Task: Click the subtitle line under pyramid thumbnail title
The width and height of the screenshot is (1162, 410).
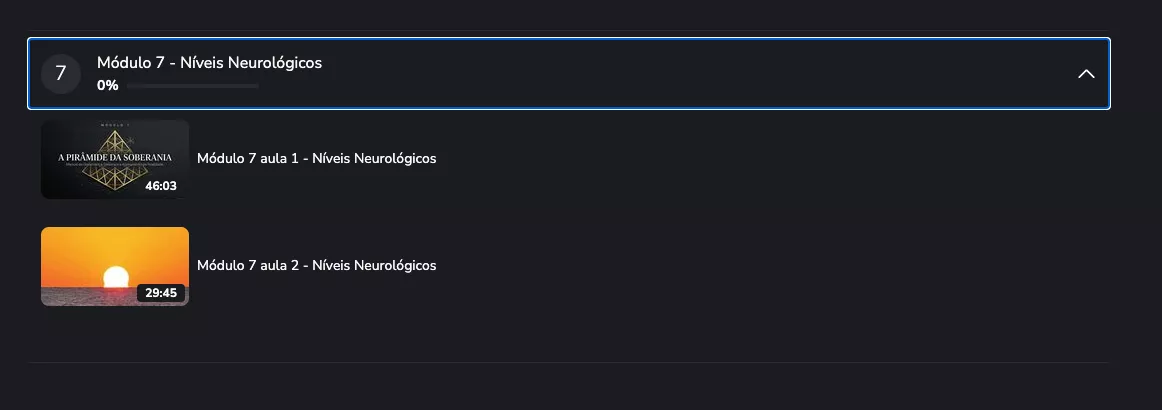Action: (115, 168)
